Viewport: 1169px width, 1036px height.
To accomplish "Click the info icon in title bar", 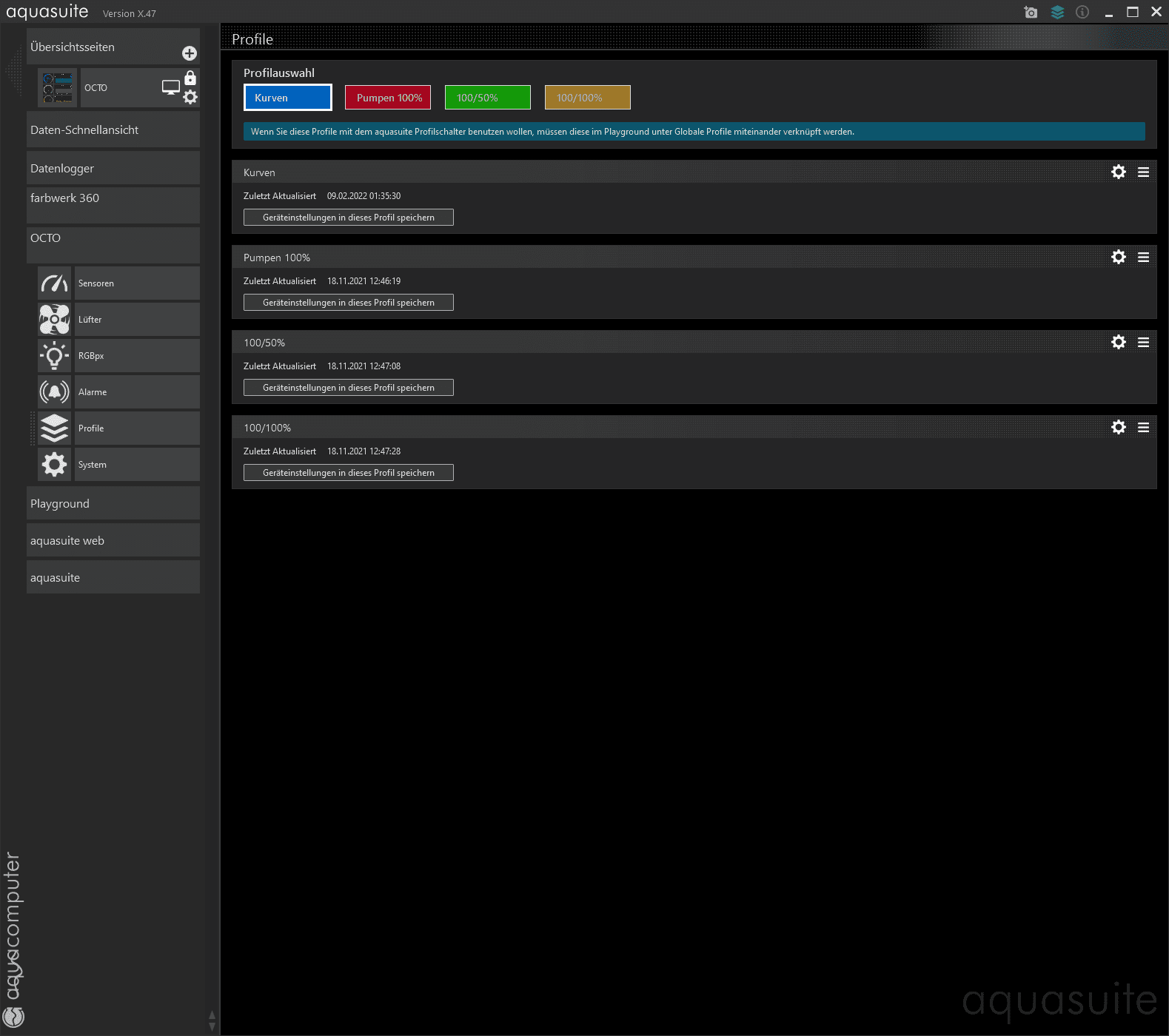I will [1082, 12].
